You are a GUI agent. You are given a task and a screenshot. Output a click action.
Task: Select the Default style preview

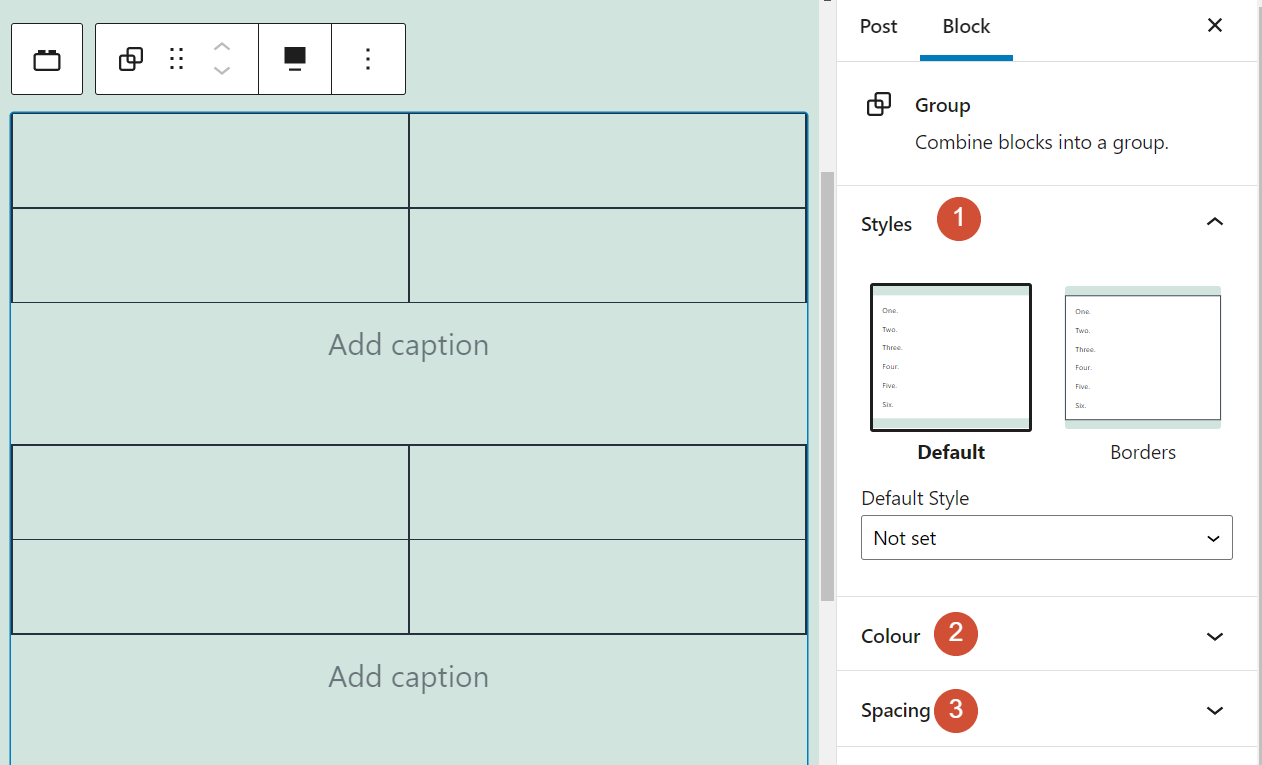tap(950, 357)
